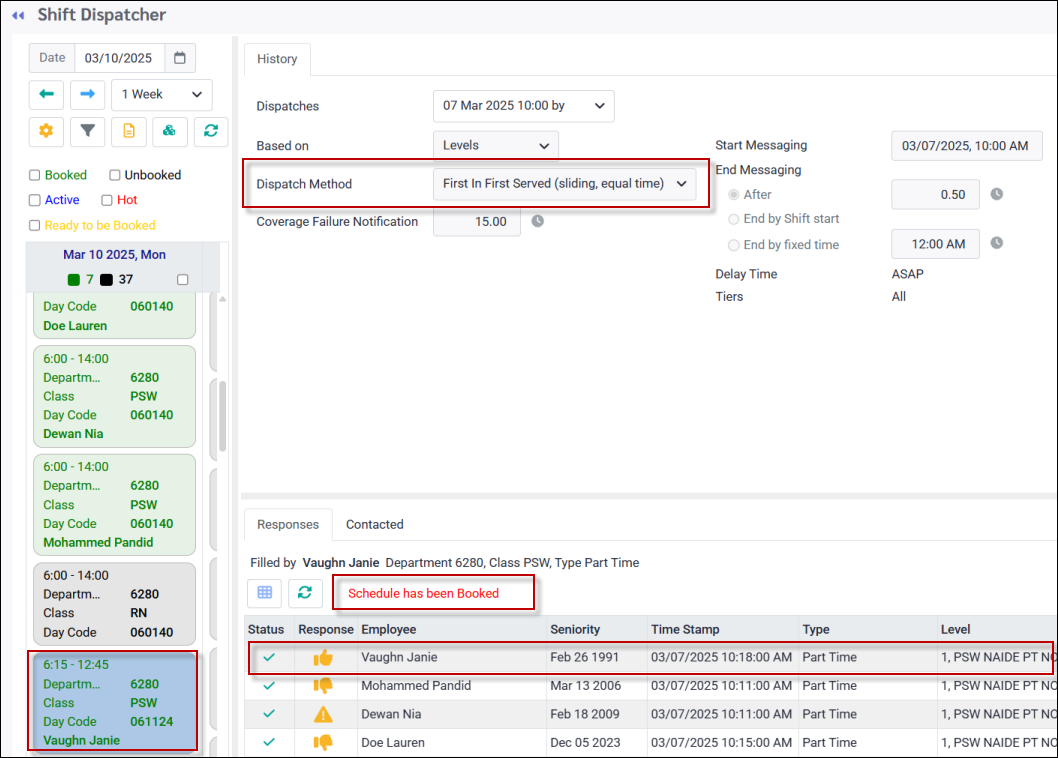The height and width of the screenshot is (758, 1058).
Task: Select the Dewan Nia 6:00 - 14:00 shift card
Action: click(x=114, y=396)
